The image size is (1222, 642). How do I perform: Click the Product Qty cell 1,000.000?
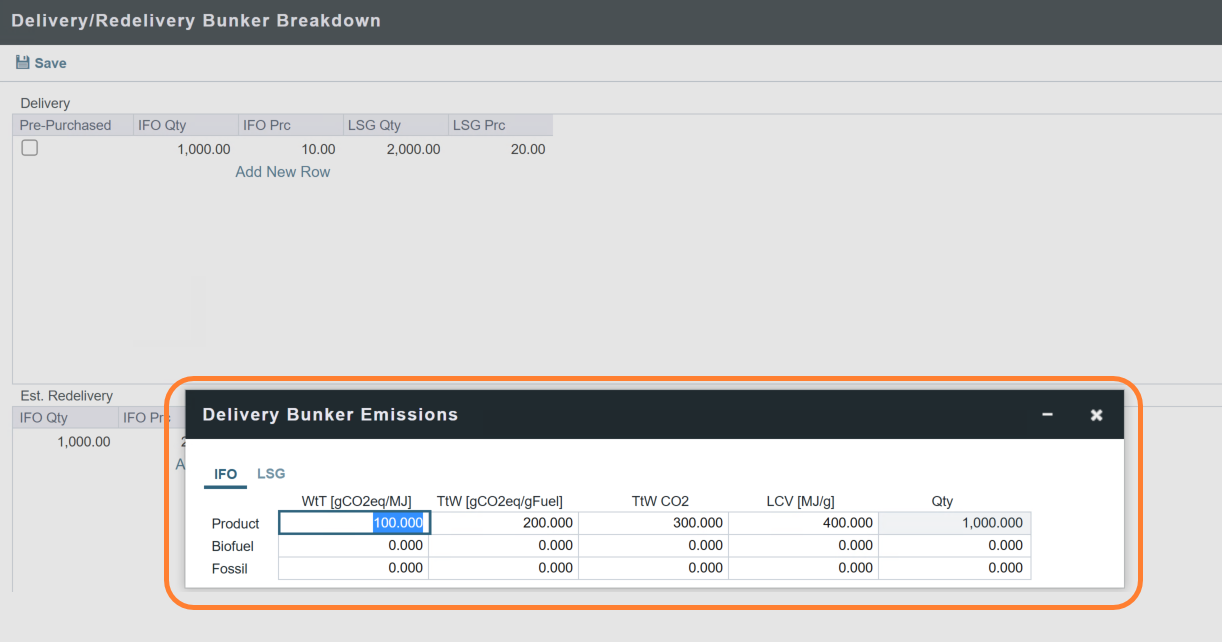coord(954,523)
